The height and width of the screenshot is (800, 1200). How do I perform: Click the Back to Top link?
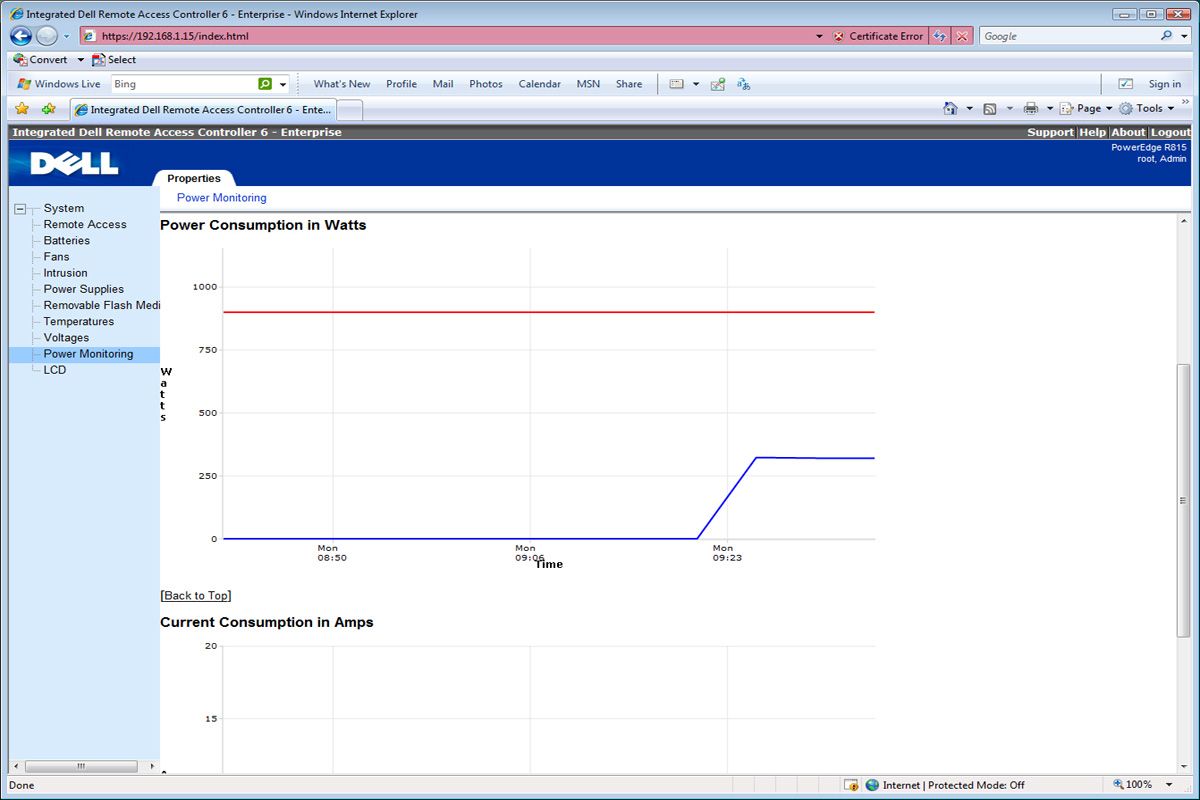coord(196,596)
